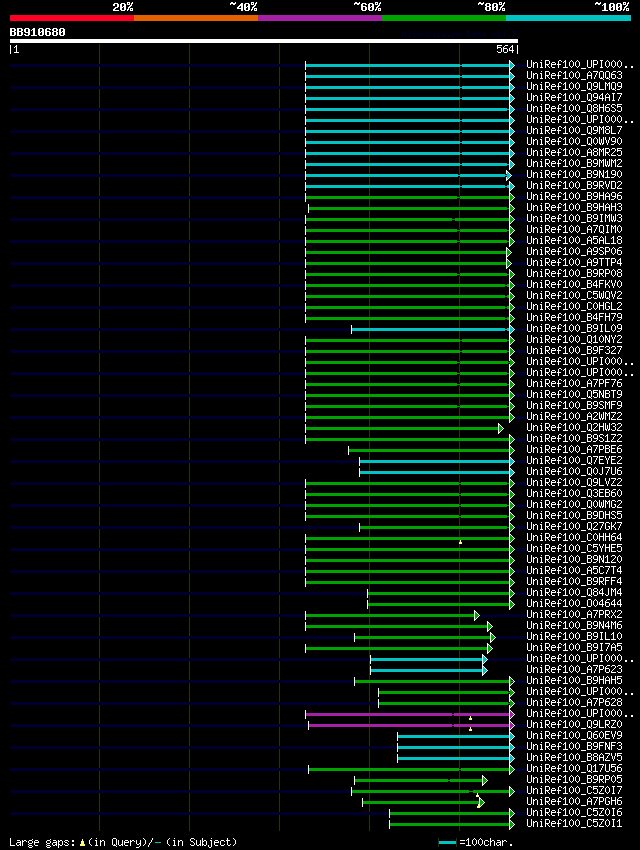Image resolution: width=640 pixels, height=850 pixels.
Task: View UniRef100_B9IL10 entry
Action: [574, 636]
